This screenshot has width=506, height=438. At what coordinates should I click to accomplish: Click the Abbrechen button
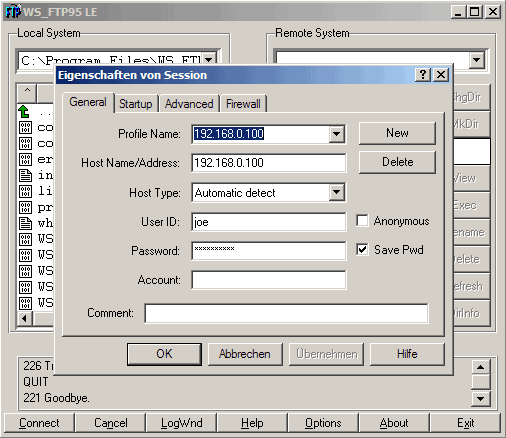pyautogui.click(x=245, y=354)
